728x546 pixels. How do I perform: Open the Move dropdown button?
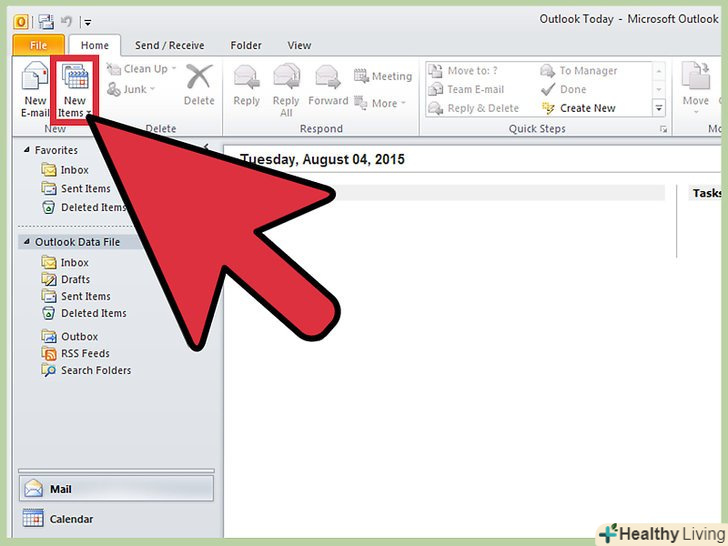(x=696, y=88)
